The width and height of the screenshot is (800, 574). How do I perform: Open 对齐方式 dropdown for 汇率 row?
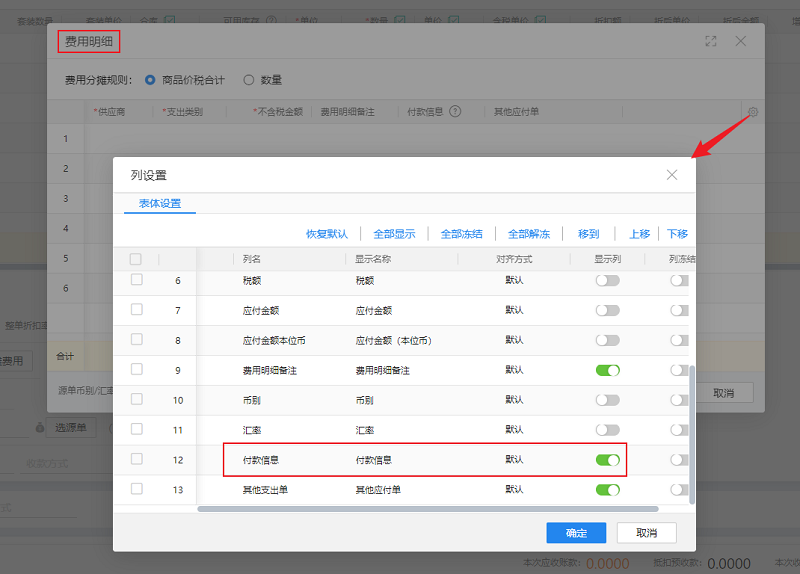pyautogui.click(x=514, y=430)
